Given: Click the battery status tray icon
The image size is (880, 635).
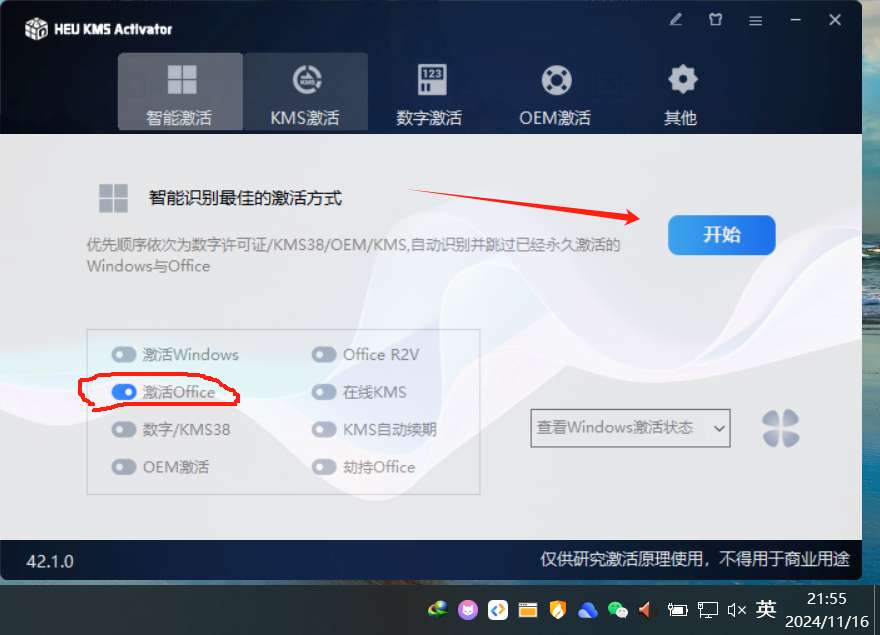Looking at the screenshot, I should click(677, 610).
